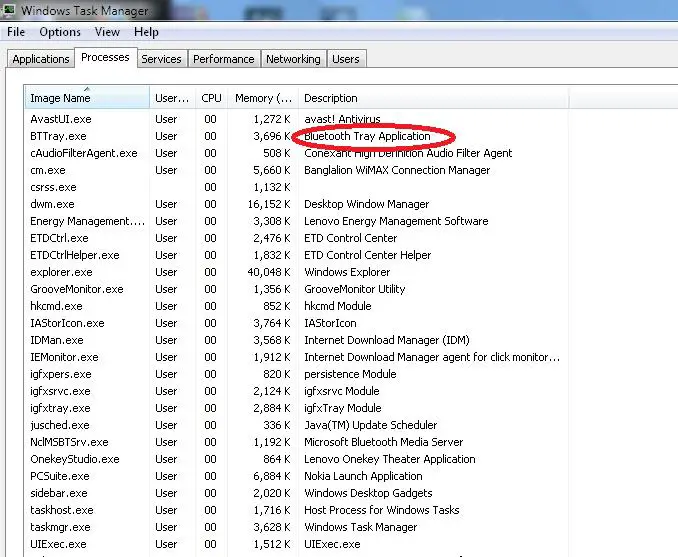This screenshot has height=557, width=678.
Task: Switch to the Services tab
Action: click(x=161, y=59)
